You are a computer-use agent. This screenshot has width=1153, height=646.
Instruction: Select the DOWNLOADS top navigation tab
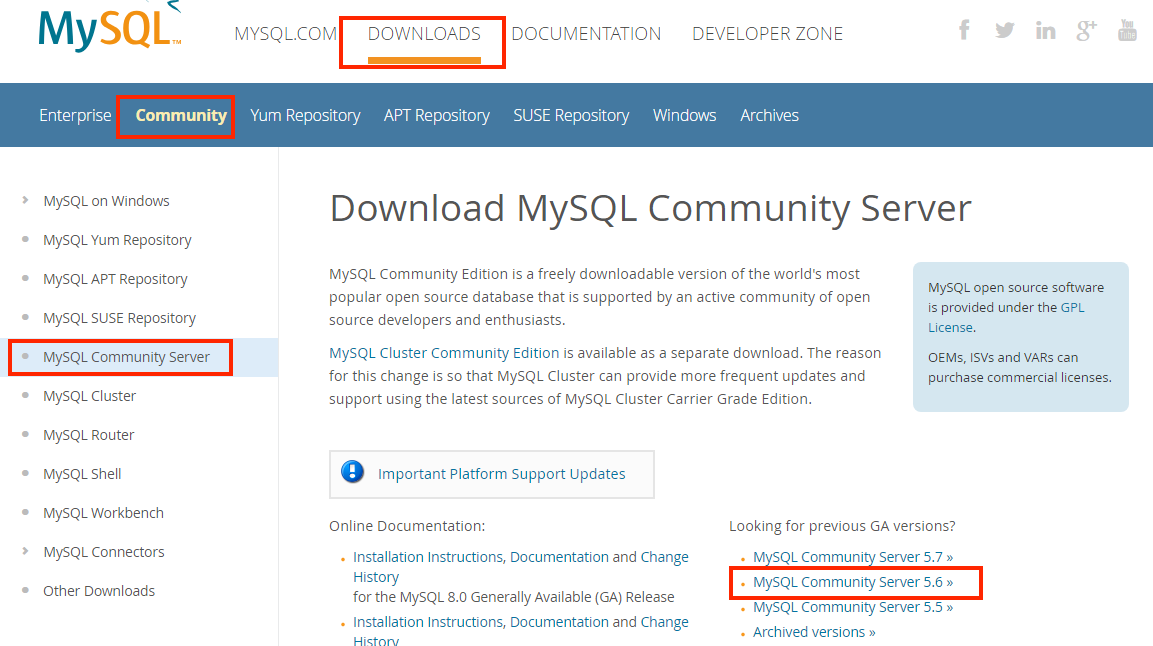(424, 34)
